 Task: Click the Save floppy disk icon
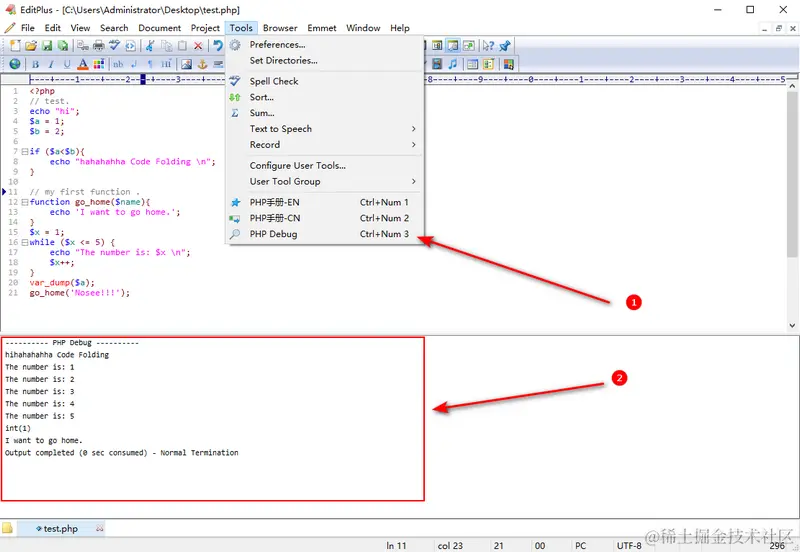47,46
